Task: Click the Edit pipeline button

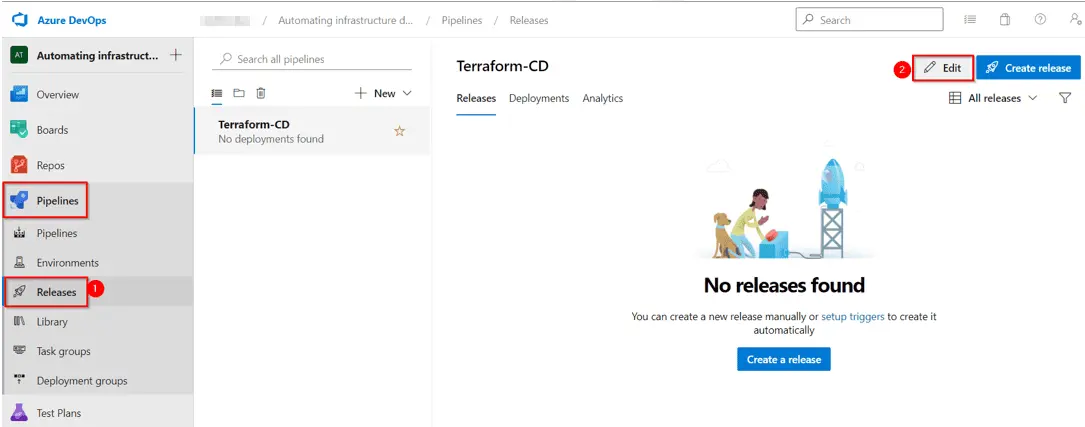Action: click(x=942, y=68)
